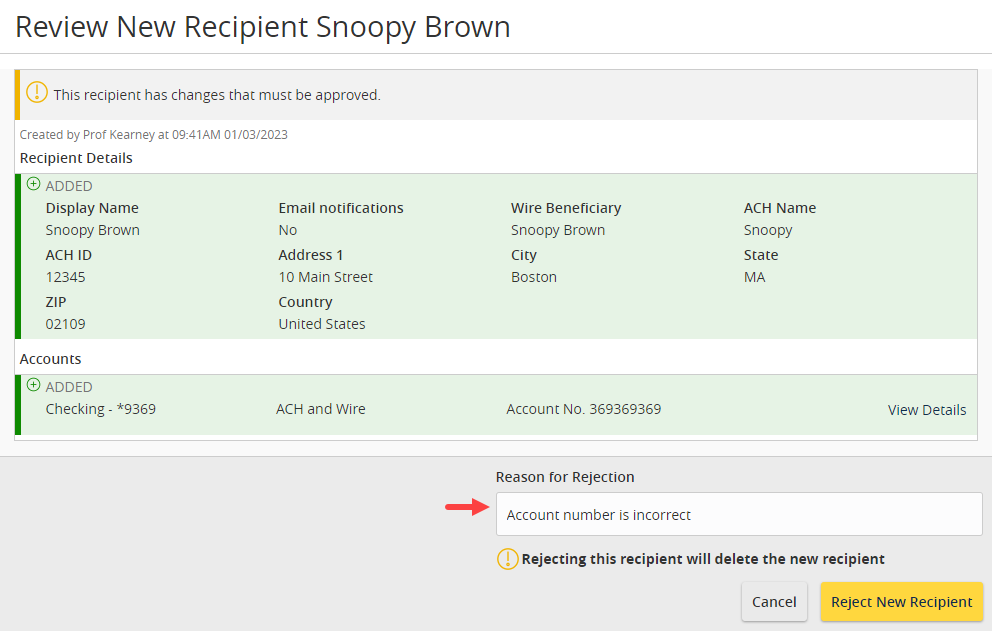Click the 'Display Name' field label
This screenshot has height=631, width=992.
92,208
